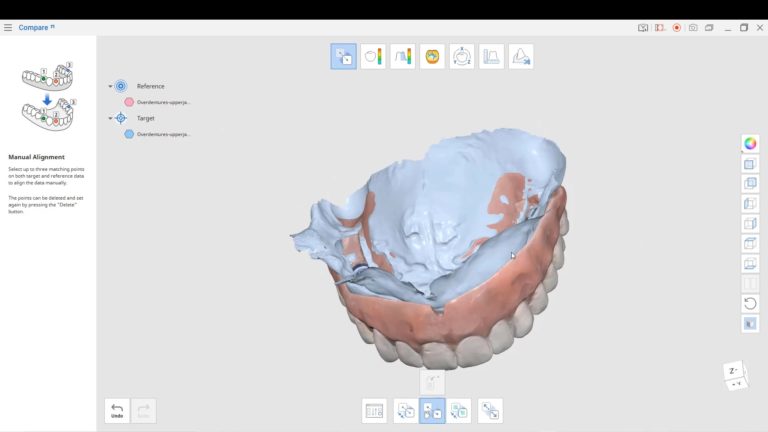Select the left view cube icon

point(750,204)
